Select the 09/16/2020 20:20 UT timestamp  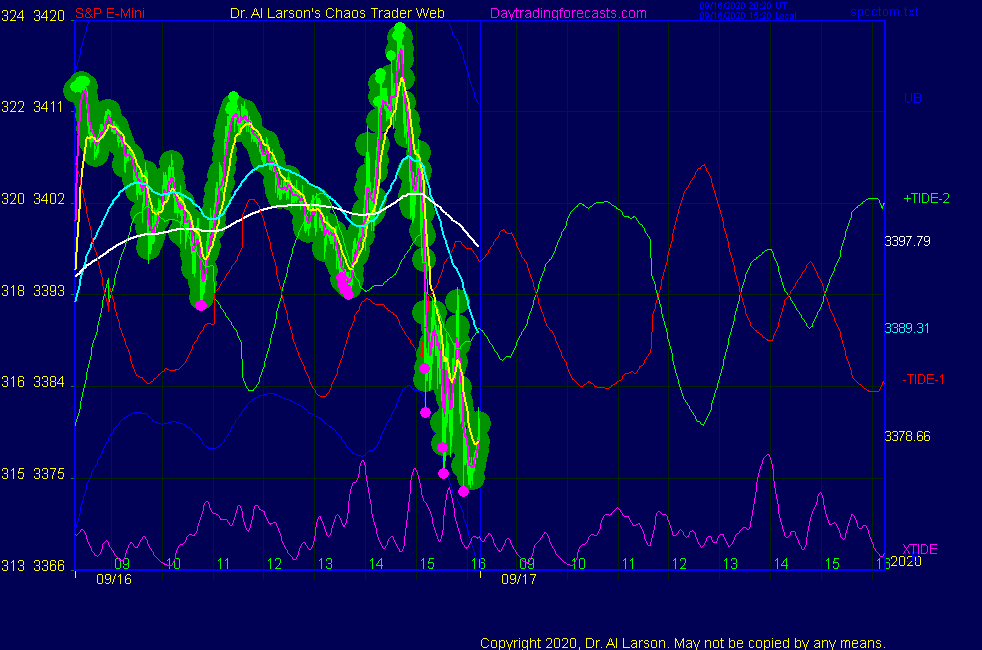click(743, 6)
